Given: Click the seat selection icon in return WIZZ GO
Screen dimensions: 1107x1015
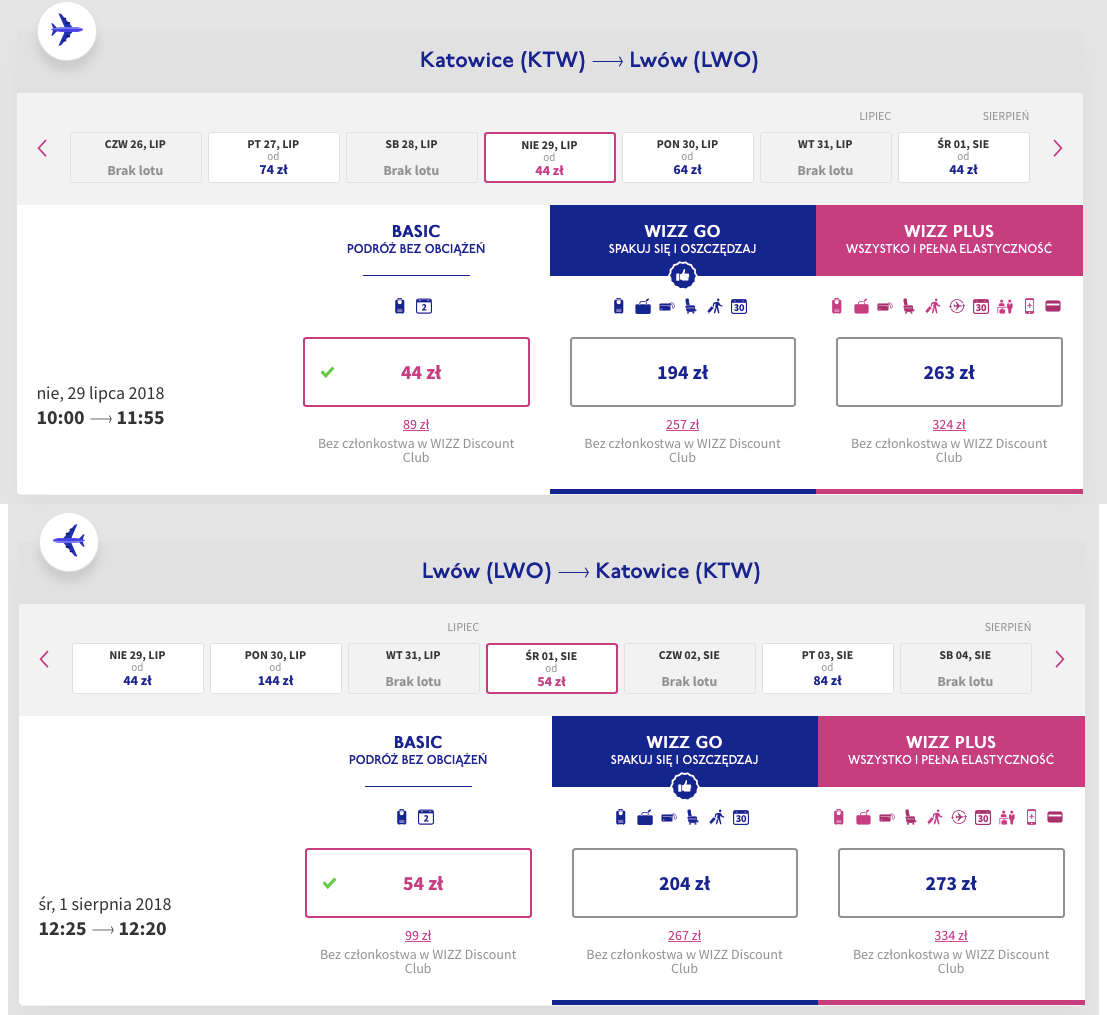Looking at the screenshot, I should pyautogui.click(x=693, y=817).
